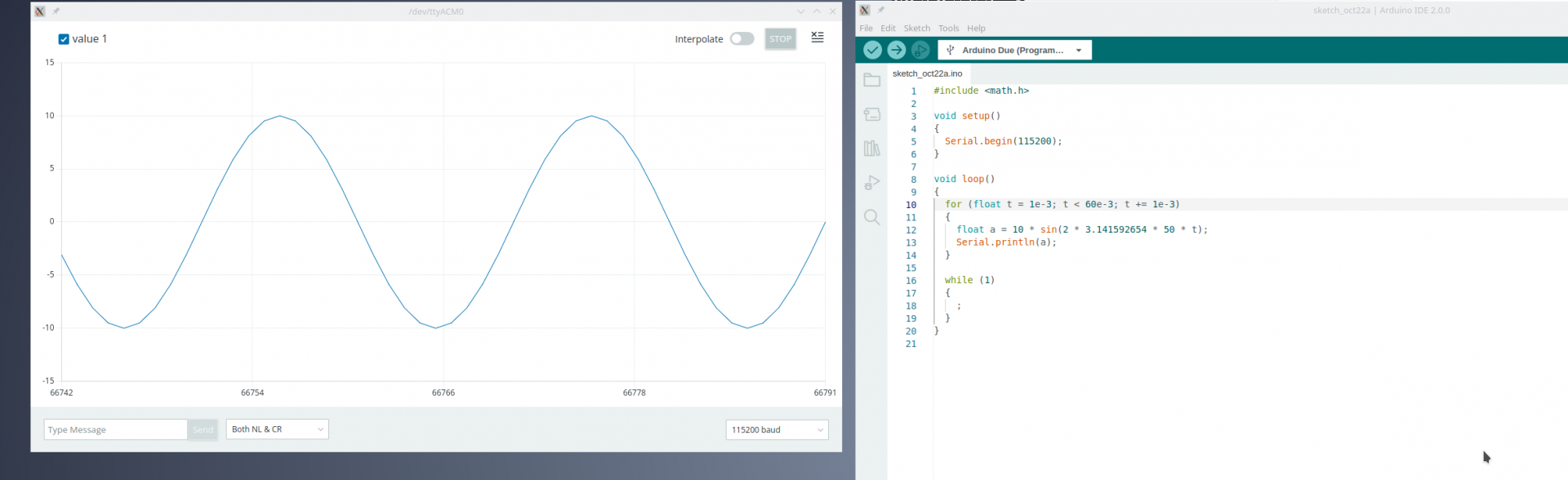Expand the Both NL & CR dropdown
The height and width of the screenshot is (480, 1568).
(x=278, y=429)
